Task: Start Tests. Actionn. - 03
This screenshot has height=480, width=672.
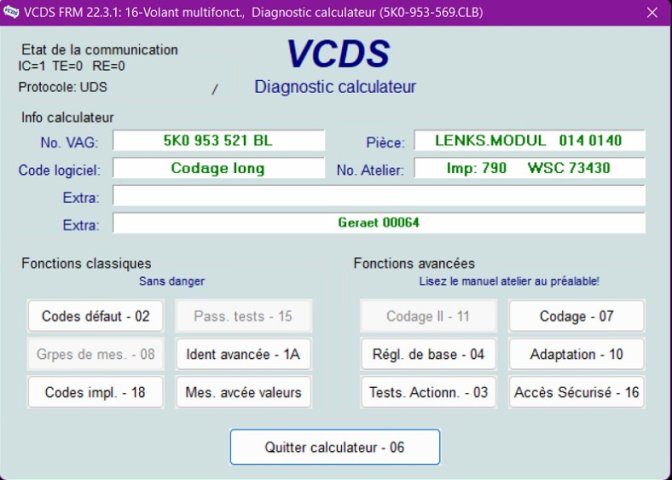Action: pos(428,392)
